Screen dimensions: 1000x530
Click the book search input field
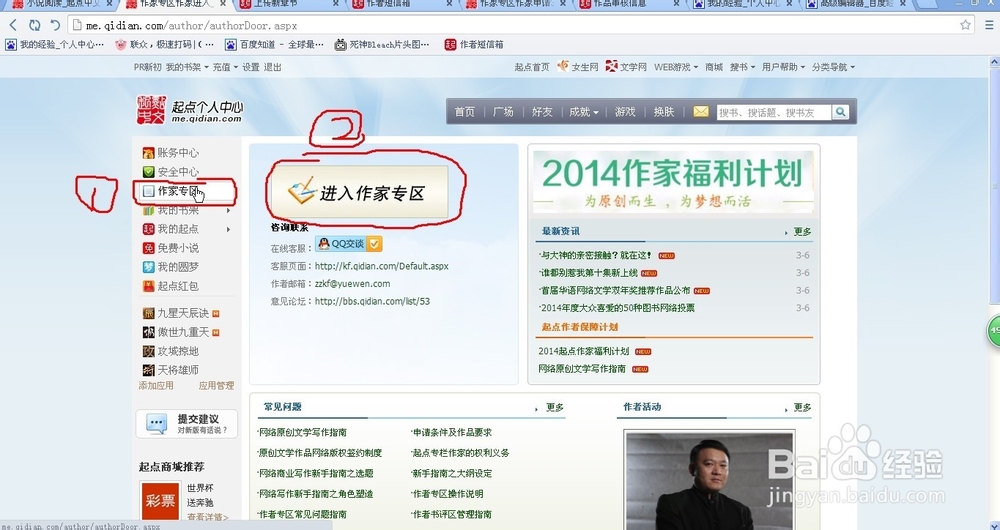(774, 112)
